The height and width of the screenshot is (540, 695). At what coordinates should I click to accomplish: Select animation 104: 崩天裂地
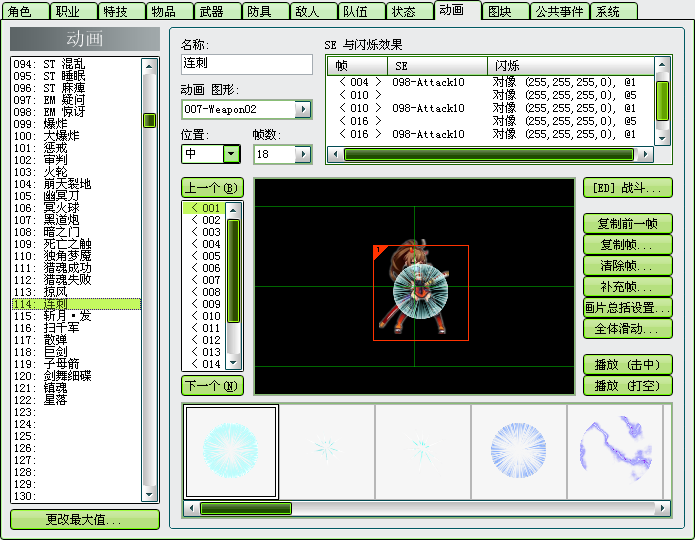pos(76,184)
